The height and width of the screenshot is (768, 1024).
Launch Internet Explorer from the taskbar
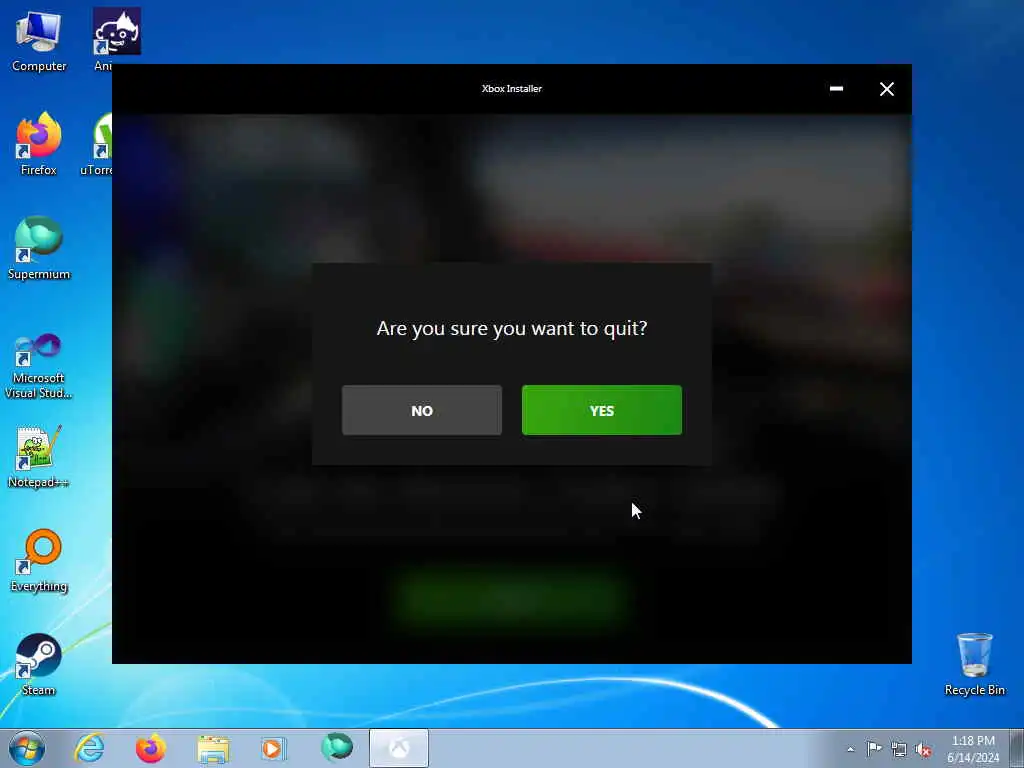89,748
